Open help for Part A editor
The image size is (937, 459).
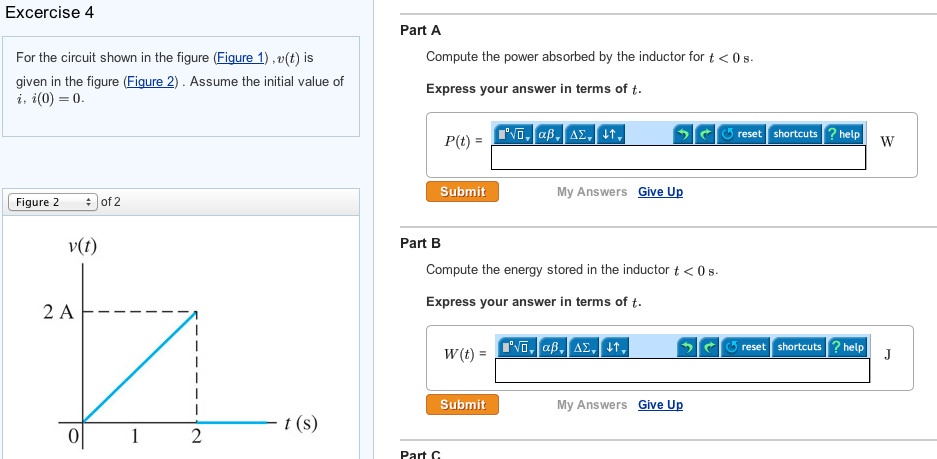point(843,134)
